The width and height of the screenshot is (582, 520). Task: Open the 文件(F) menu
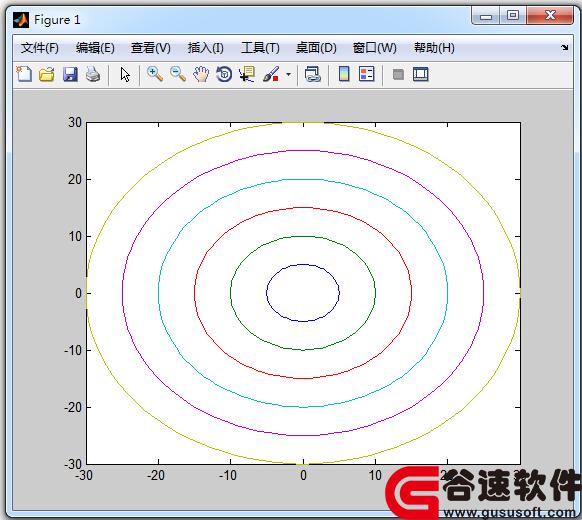(40, 48)
